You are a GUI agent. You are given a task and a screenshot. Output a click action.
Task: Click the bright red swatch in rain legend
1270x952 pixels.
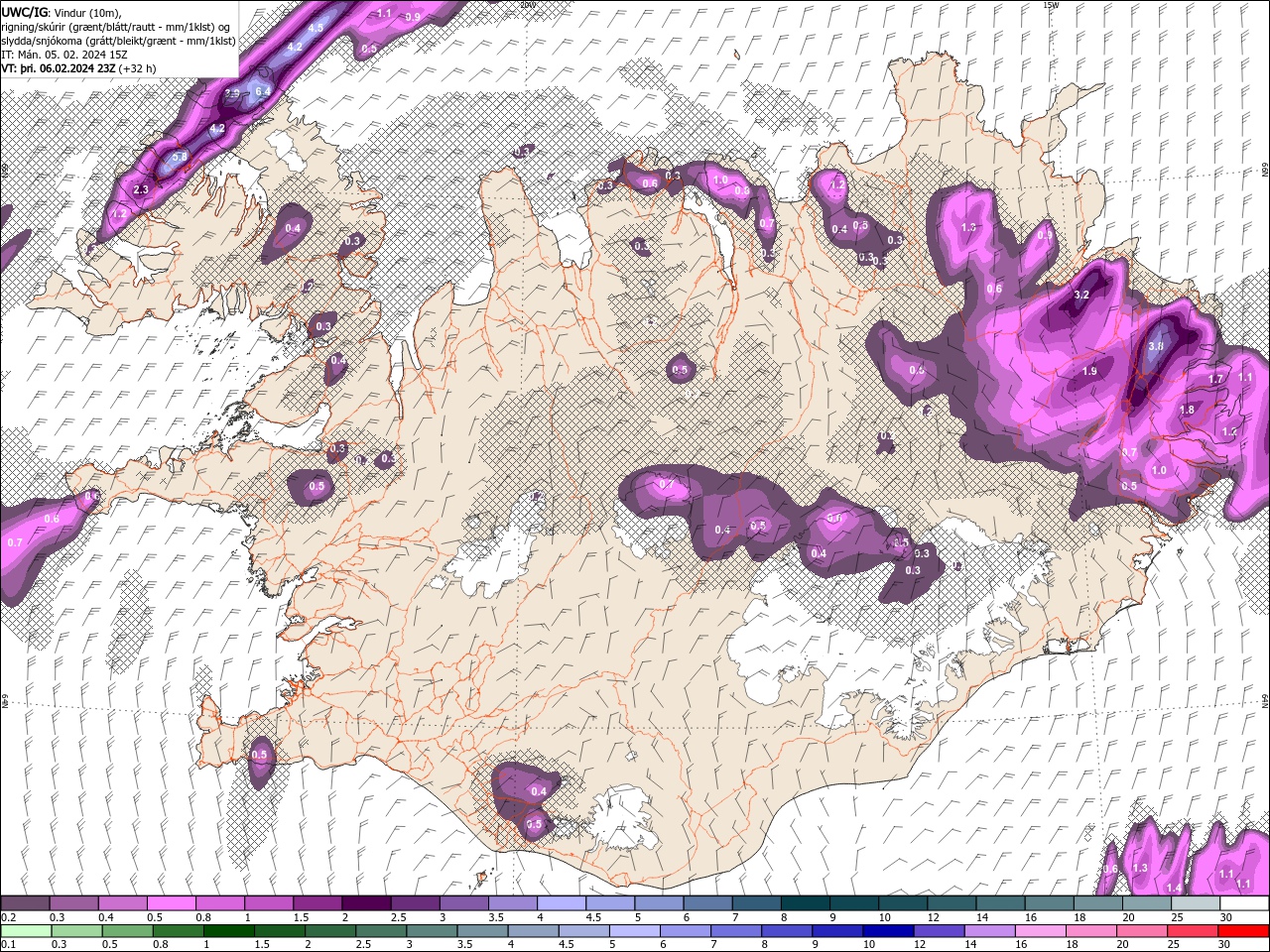tap(1245, 931)
